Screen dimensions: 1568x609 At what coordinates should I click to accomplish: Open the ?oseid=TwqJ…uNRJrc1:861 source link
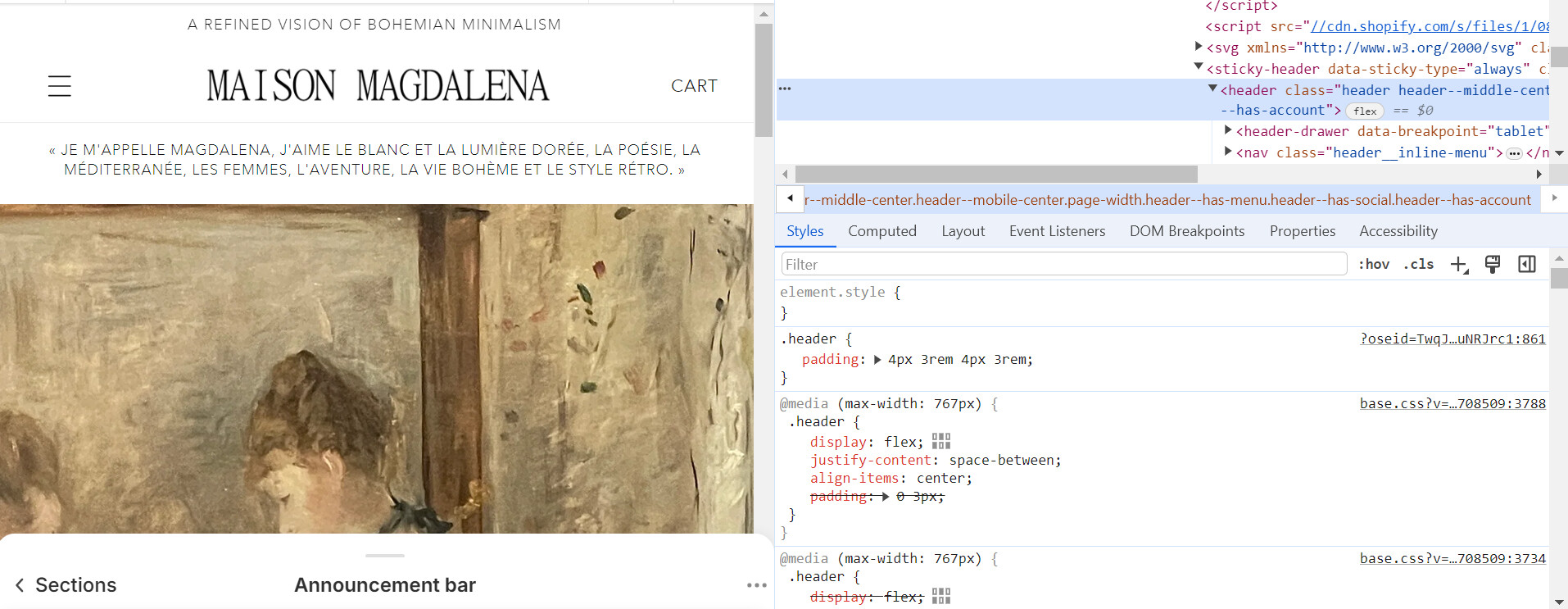click(1452, 339)
